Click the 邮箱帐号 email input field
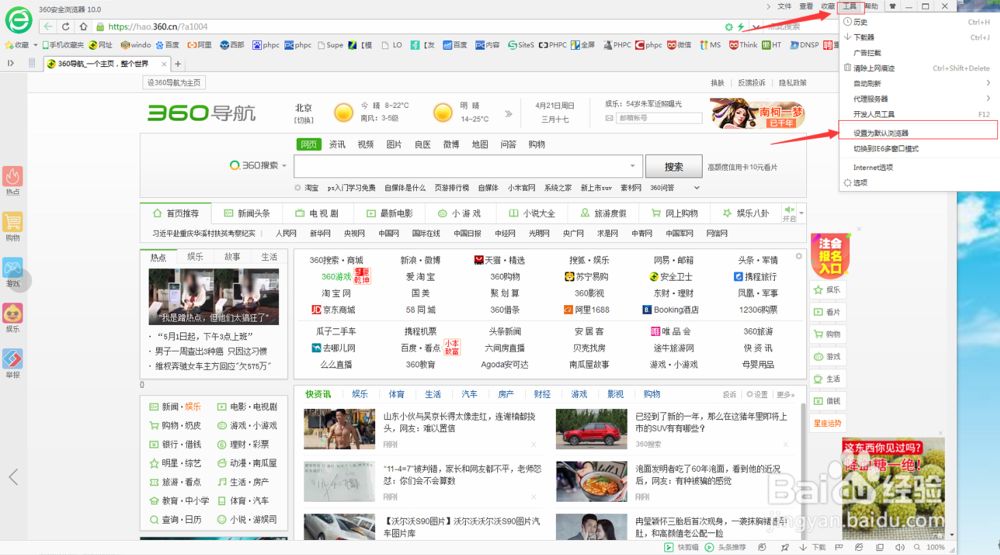This screenshot has width=1000, height=555. 658,118
